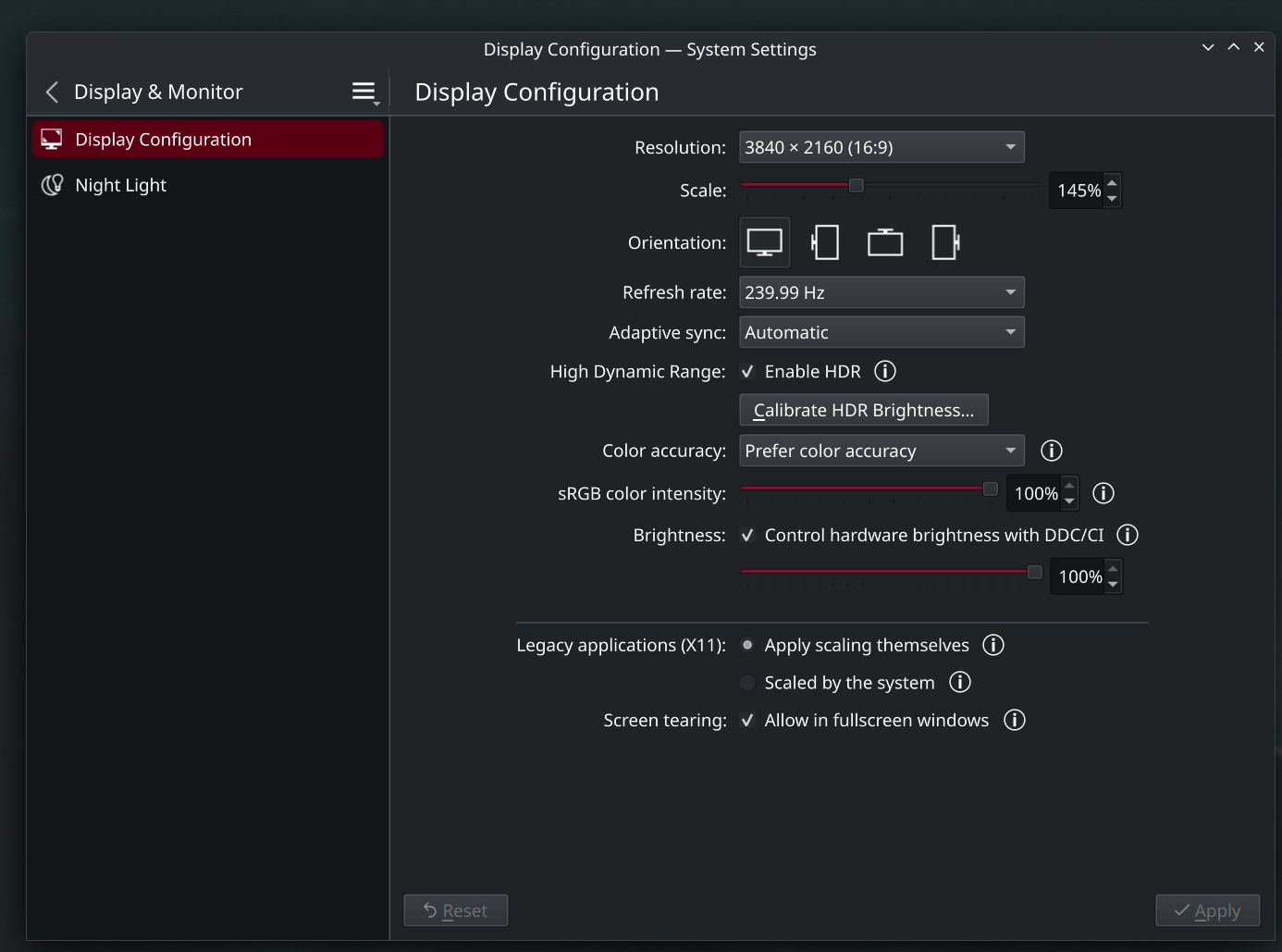
Task: Maximize the System Settings window
Action: coord(1234,47)
